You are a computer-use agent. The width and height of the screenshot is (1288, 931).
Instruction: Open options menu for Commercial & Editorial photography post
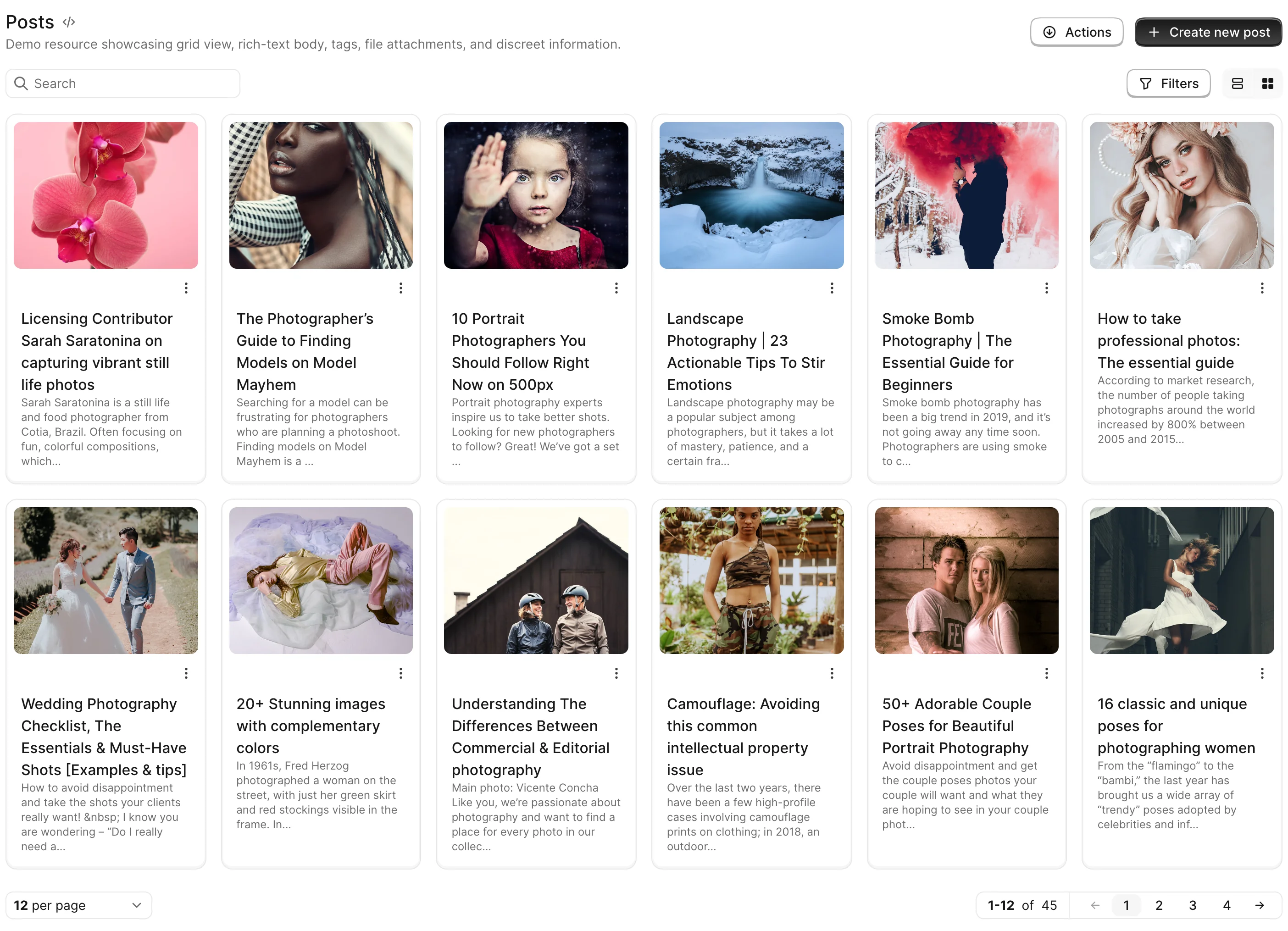616,673
